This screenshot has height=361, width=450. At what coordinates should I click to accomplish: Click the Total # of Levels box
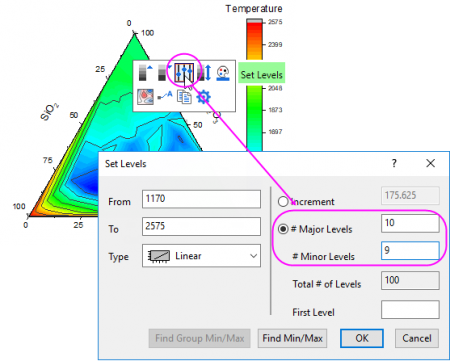point(410,280)
